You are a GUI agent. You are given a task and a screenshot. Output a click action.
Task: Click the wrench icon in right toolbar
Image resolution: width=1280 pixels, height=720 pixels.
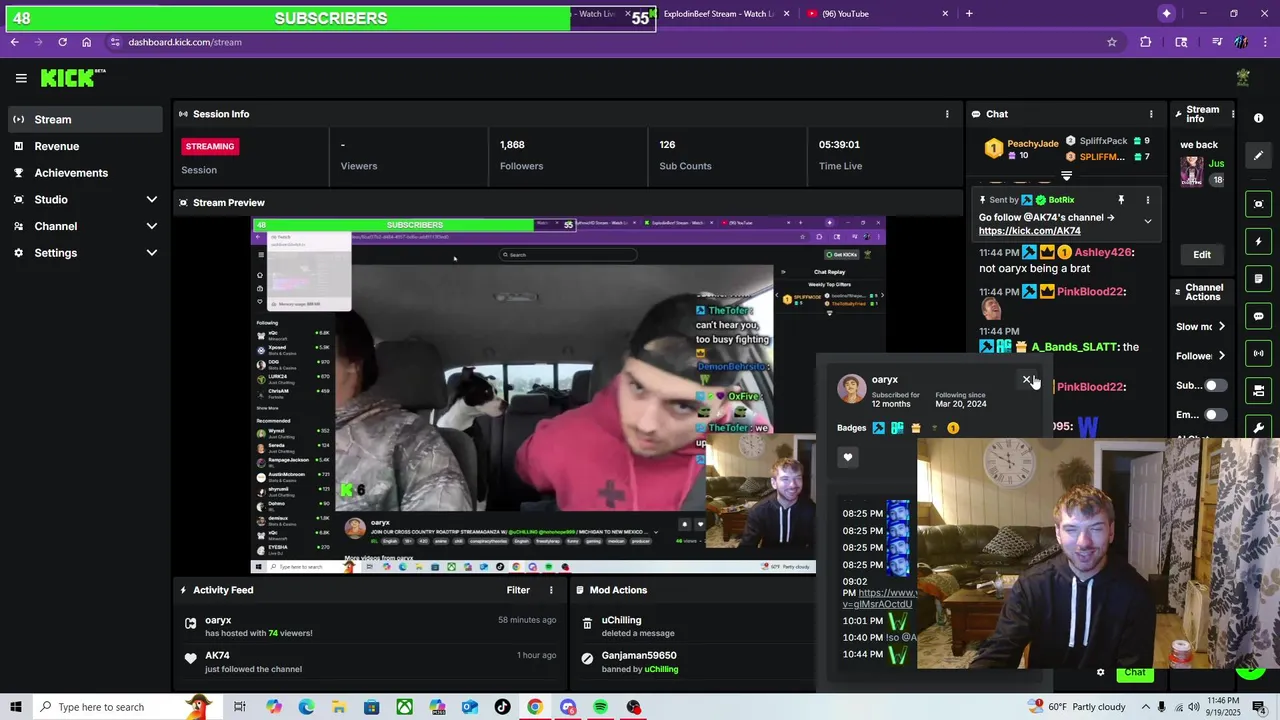tap(1259, 428)
